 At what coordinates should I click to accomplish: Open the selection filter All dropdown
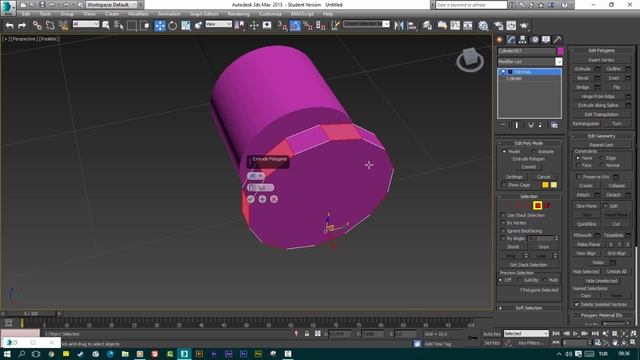coord(86,24)
